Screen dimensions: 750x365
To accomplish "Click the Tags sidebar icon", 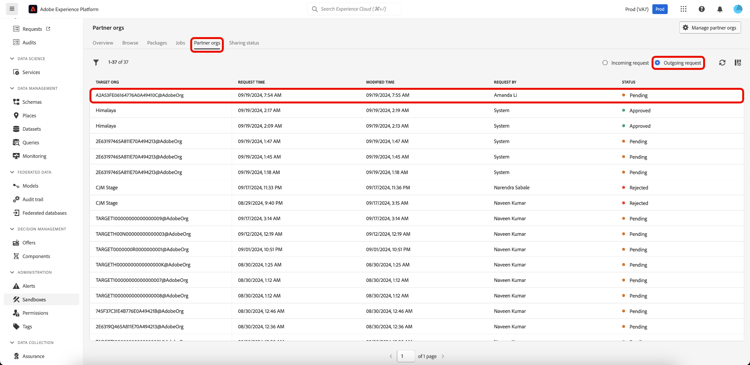I will pyautogui.click(x=16, y=326).
